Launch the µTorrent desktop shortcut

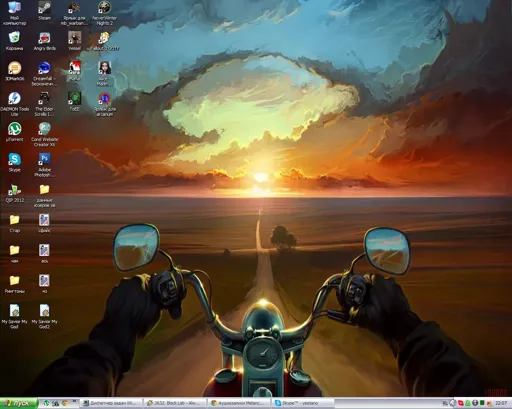[14, 132]
